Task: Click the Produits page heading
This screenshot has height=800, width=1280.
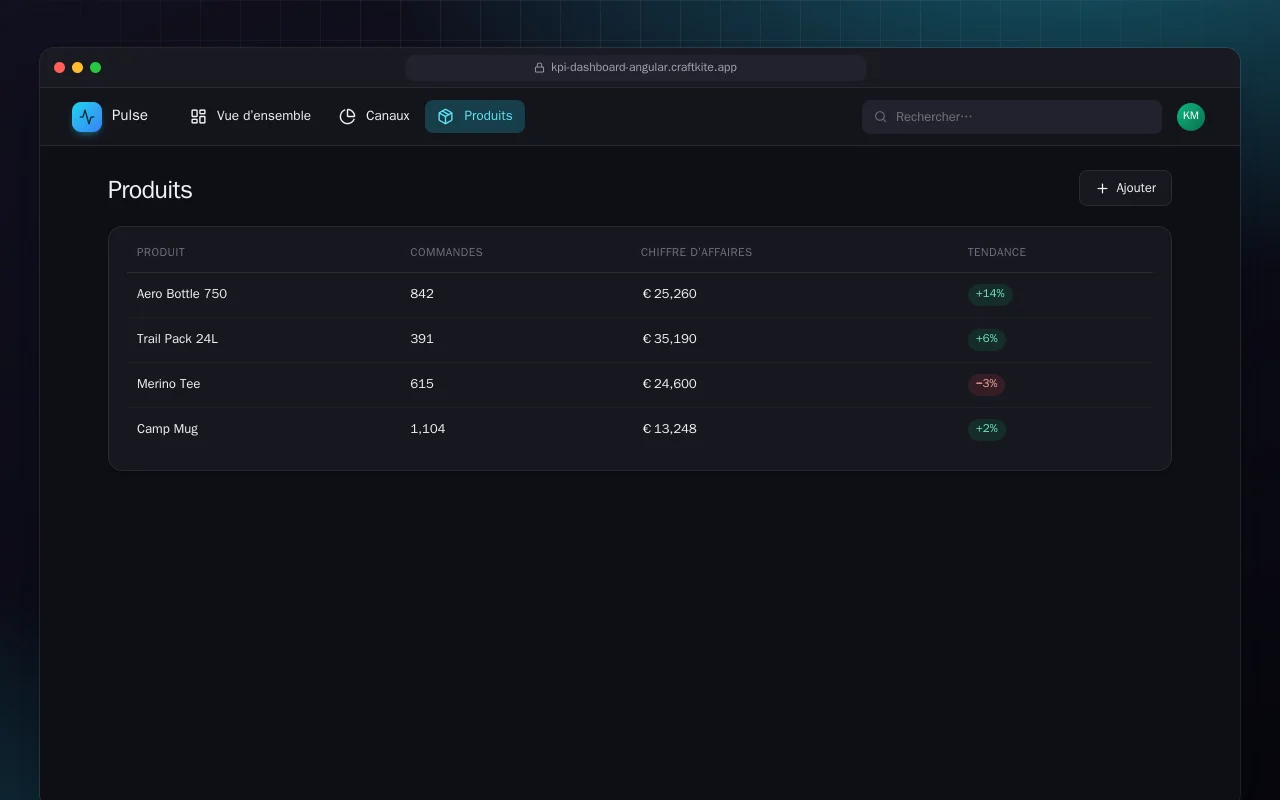Action: point(150,190)
